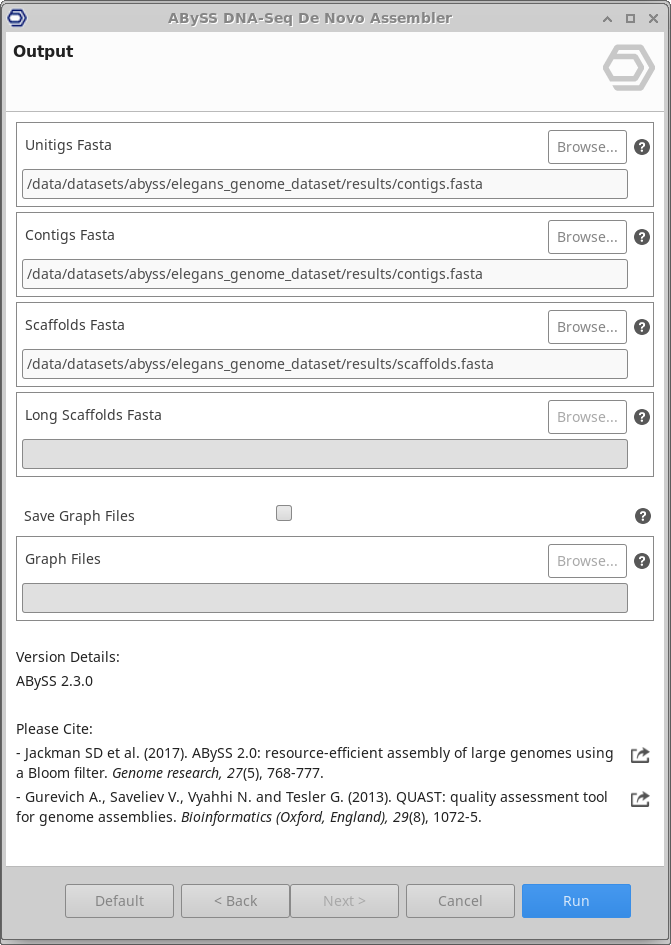
Task: Open the Jackman ABySS 2.0 citation link
Action: pos(640,755)
